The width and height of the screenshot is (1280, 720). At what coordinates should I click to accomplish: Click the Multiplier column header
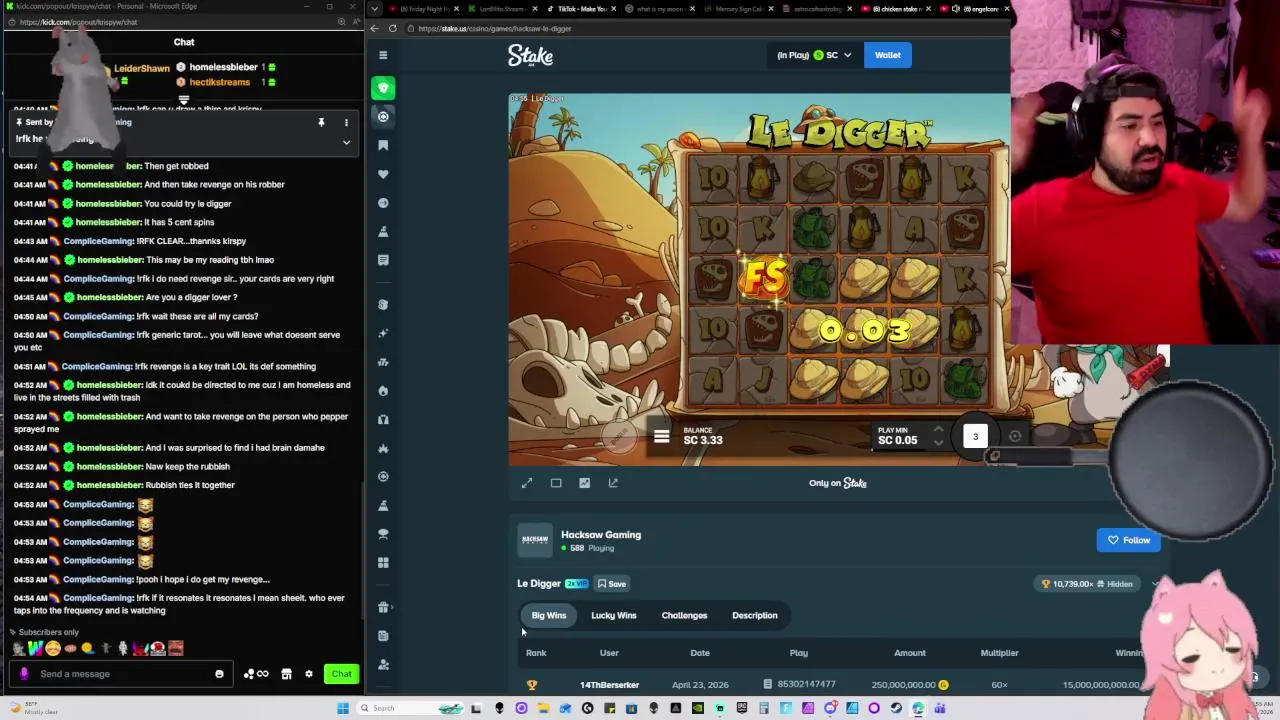coord(999,653)
